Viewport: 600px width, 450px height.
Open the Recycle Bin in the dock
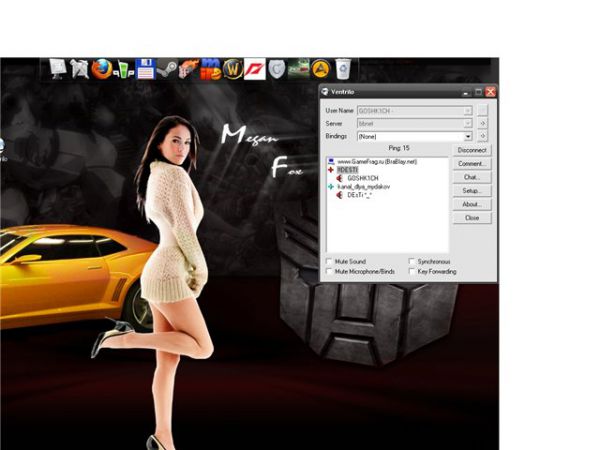coord(343,69)
